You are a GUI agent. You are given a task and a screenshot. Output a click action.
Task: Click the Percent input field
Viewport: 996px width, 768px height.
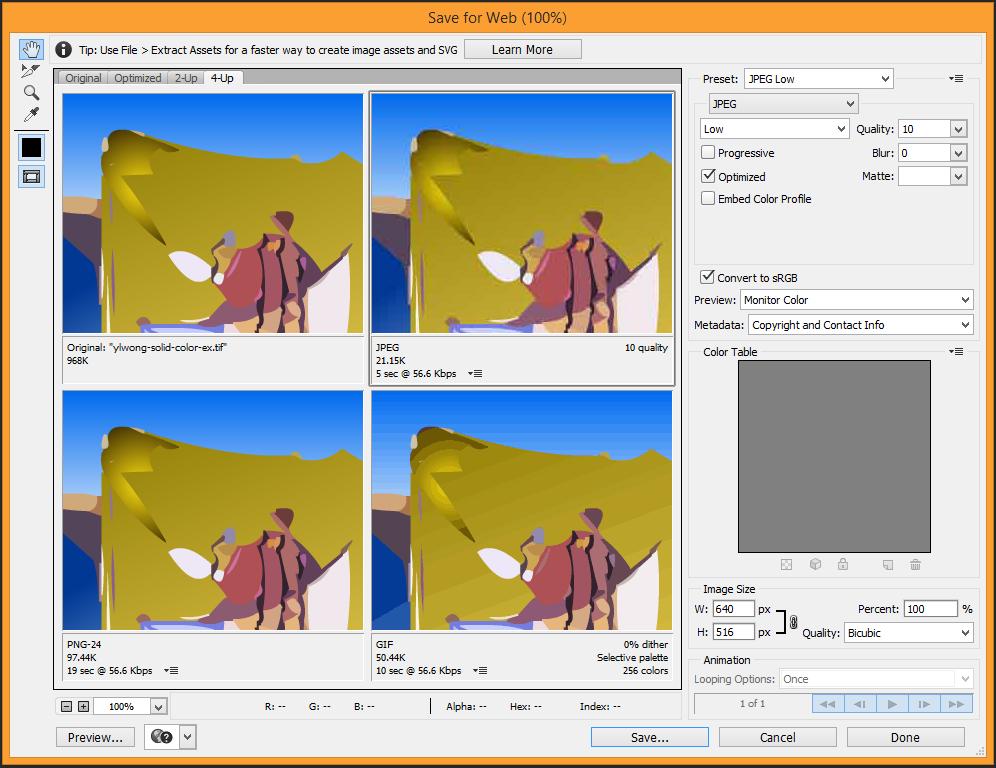931,609
